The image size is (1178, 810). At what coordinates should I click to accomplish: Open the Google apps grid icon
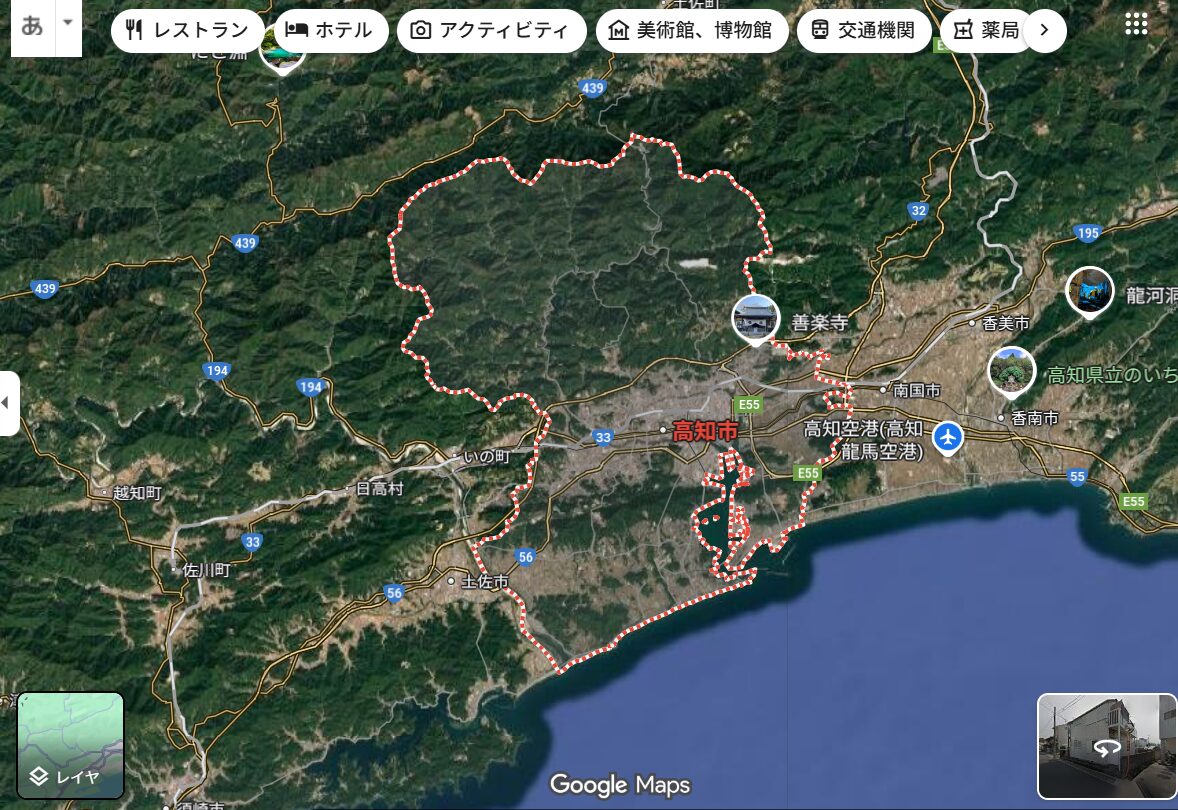pyautogui.click(x=1136, y=25)
